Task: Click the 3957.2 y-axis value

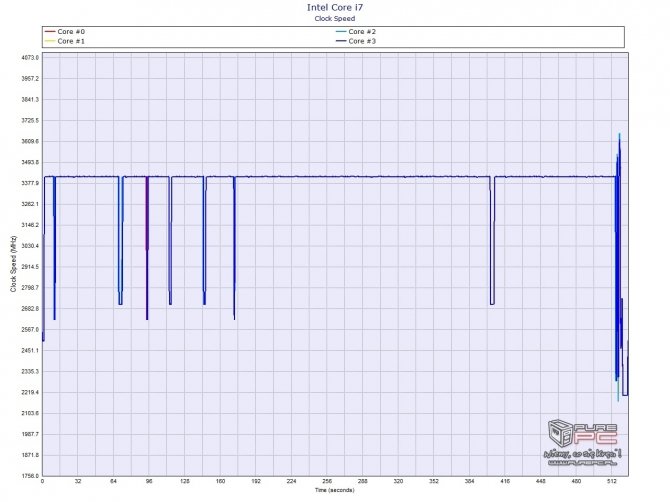Action: [x=30, y=79]
